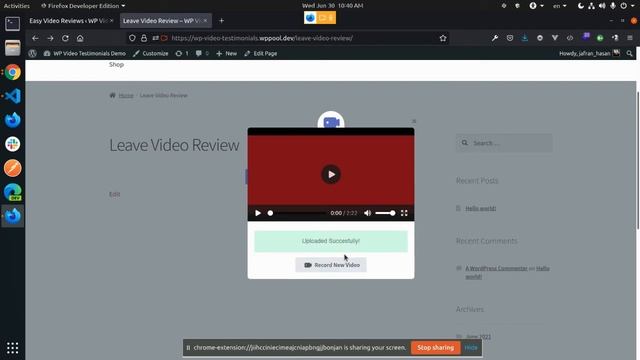The height and width of the screenshot is (360, 640).
Task: Click the Edit page link
Action: point(114,194)
